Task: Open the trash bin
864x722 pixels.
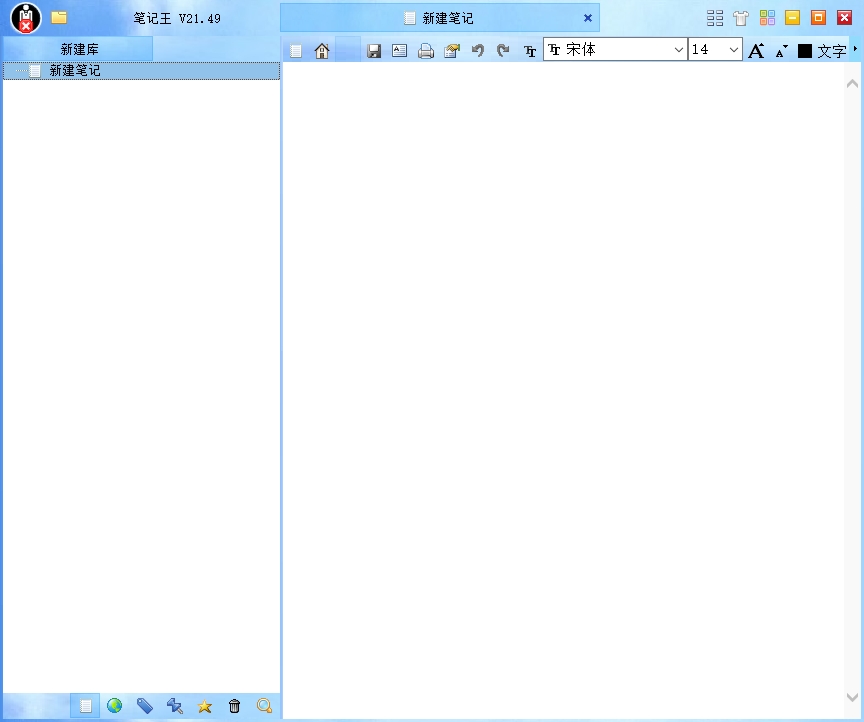Action: pyautogui.click(x=235, y=706)
